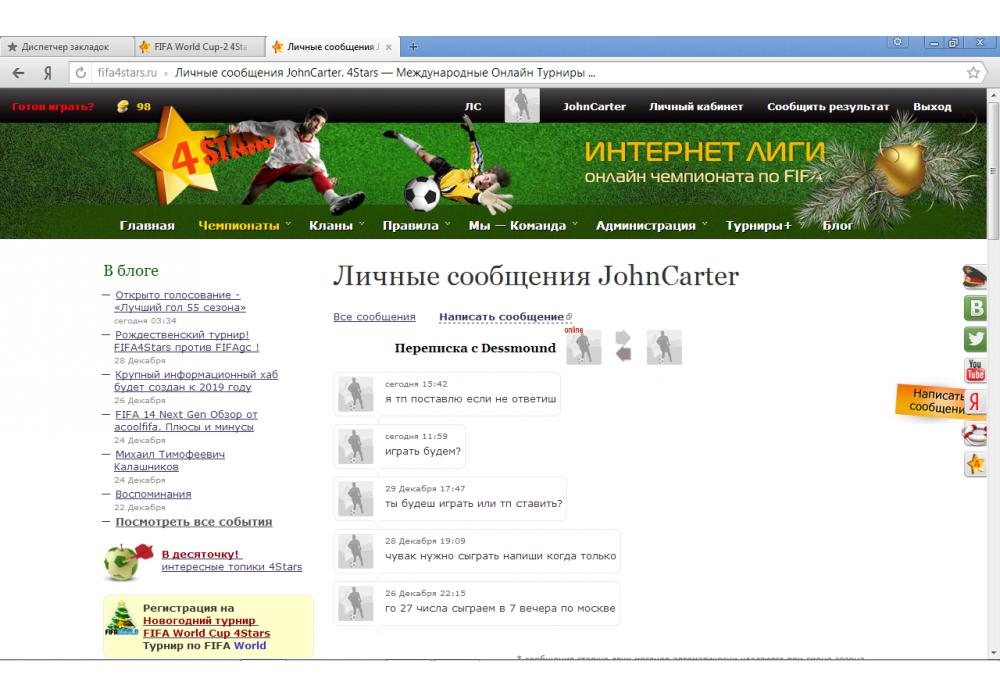Expand the Кланы navigation dropdown

click(x=336, y=225)
